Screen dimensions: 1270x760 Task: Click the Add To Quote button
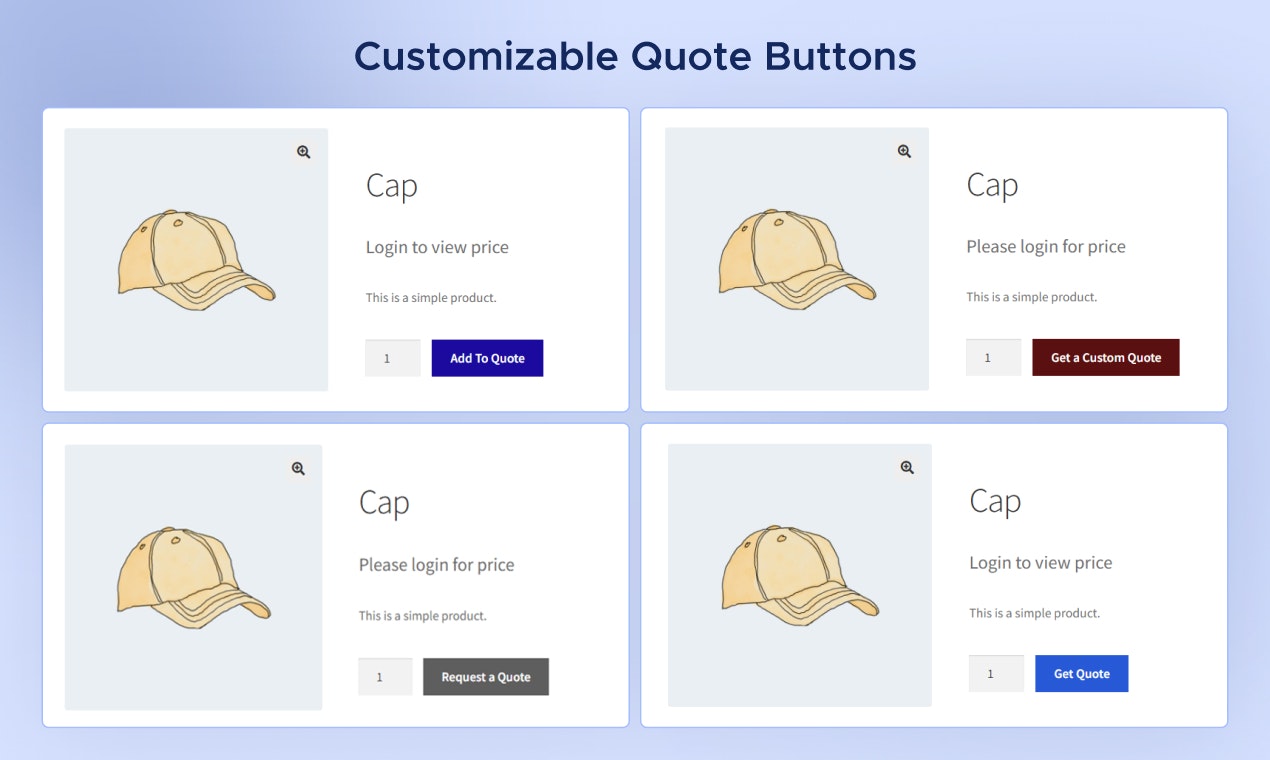pos(487,357)
